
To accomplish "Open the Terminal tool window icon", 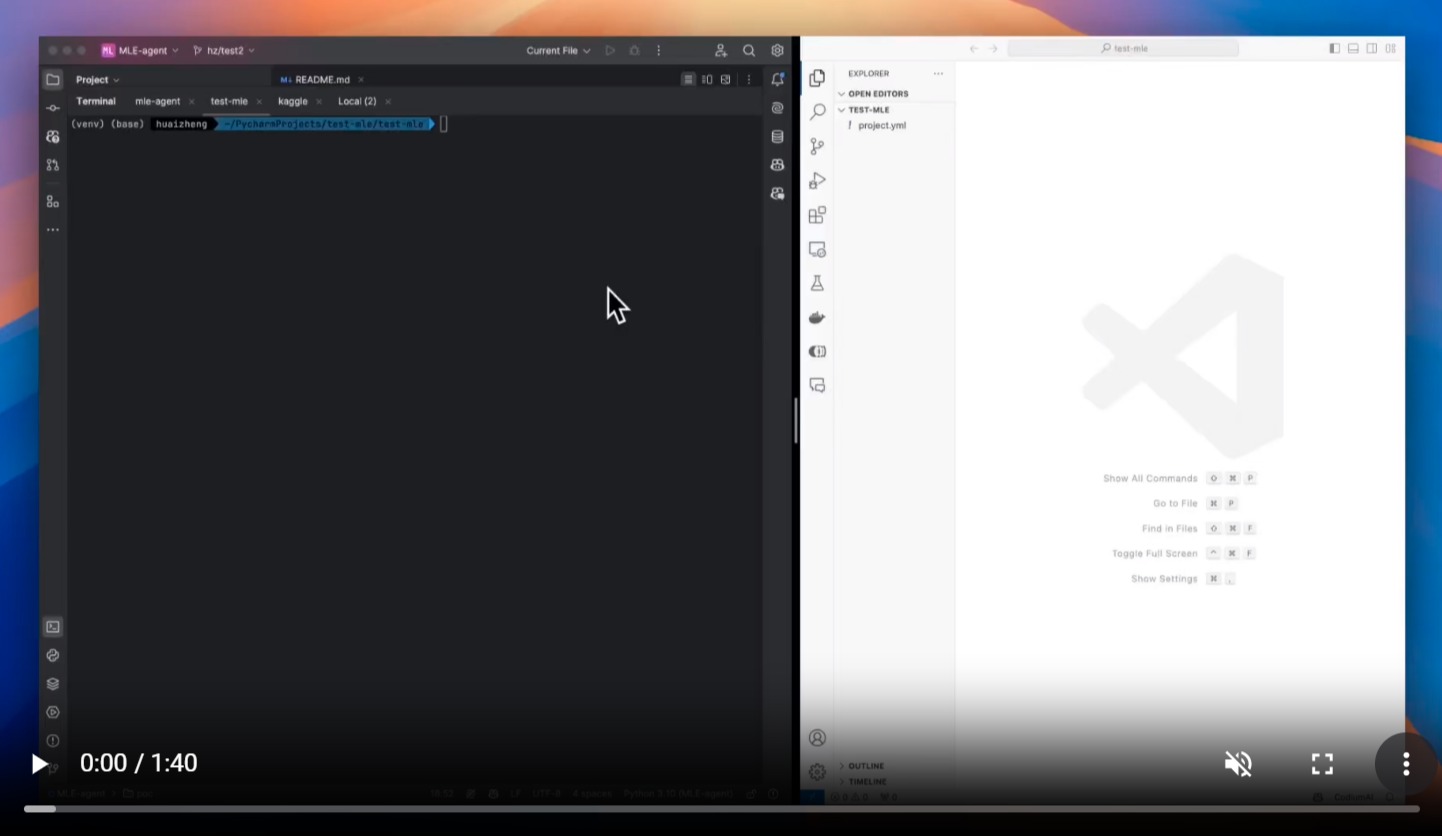I will [53, 627].
